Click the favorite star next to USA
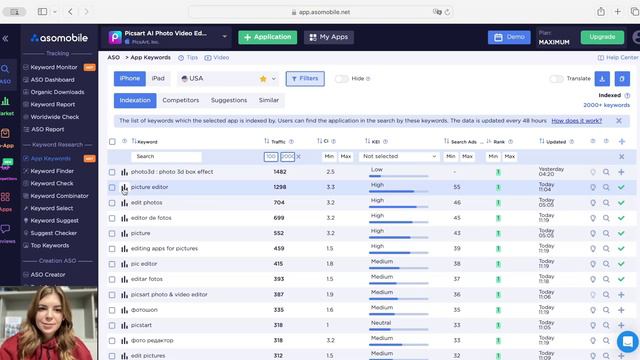Image resolution: width=640 pixels, height=360 pixels. 263,79
